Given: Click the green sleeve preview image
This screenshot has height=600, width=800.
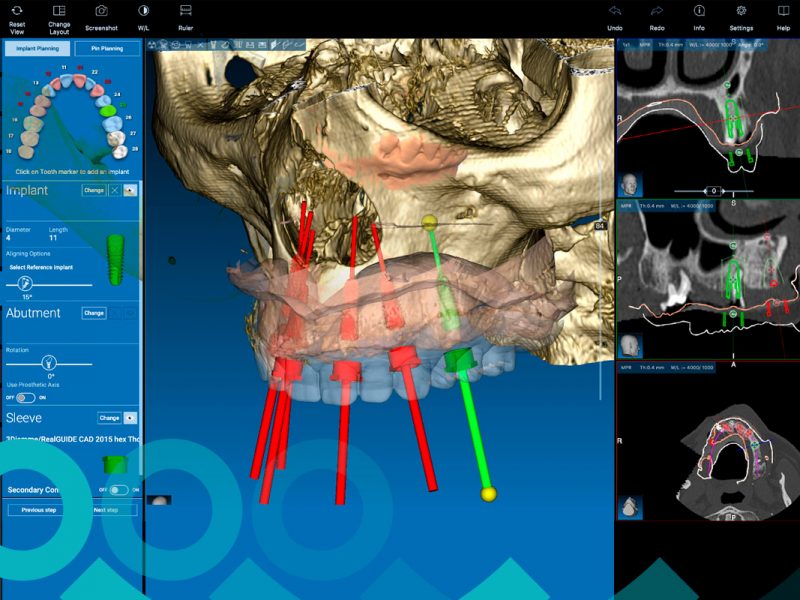Looking at the screenshot, I should click(115, 465).
